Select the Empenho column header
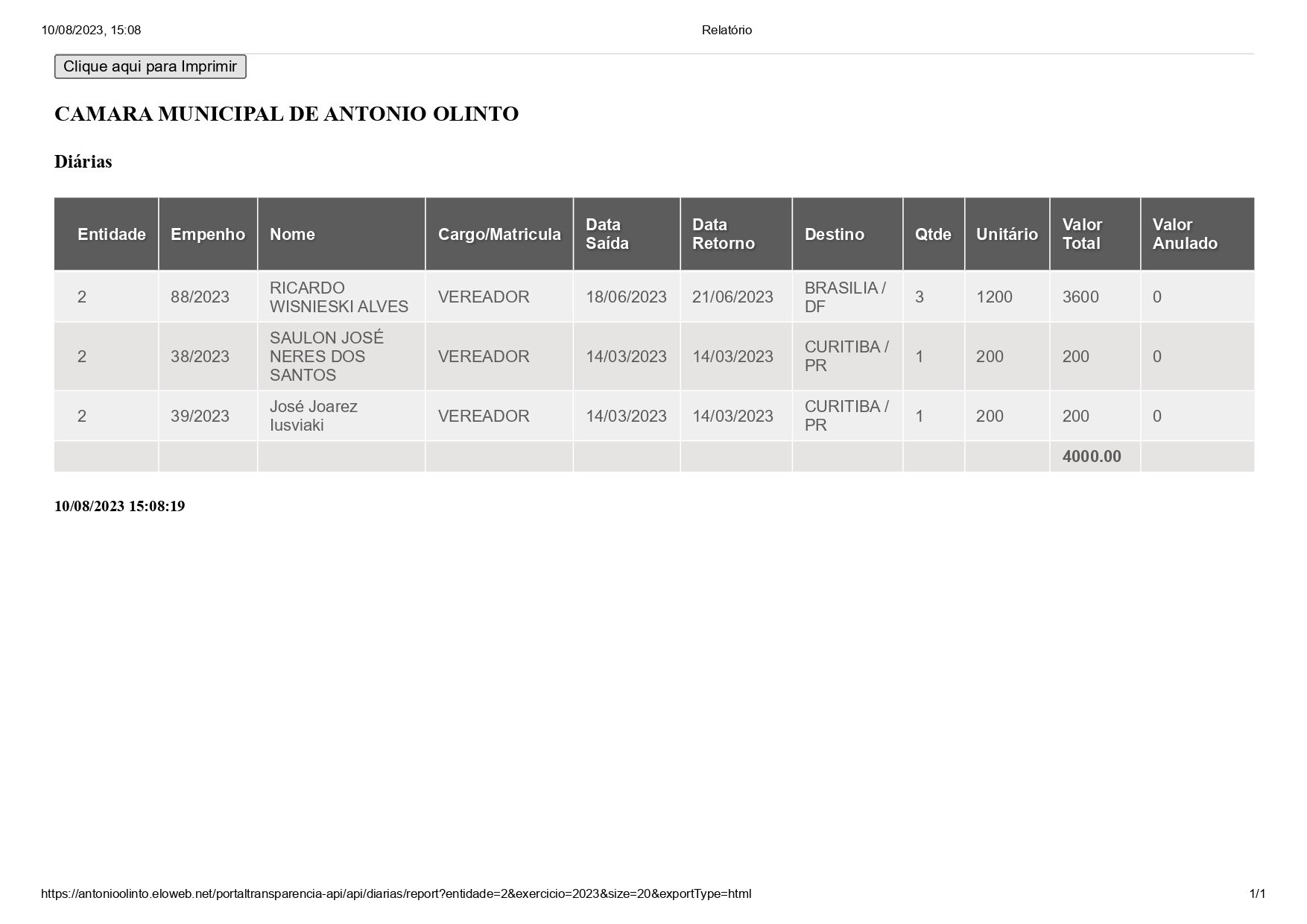The height and width of the screenshot is (924, 1307). pos(207,234)
